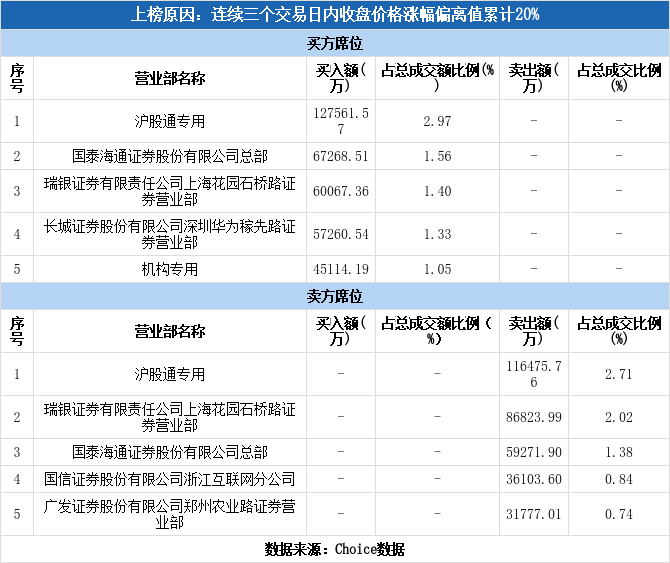
Task: Click 占总成交额比例(%) header in buyer table
Action: pos(437,78)
